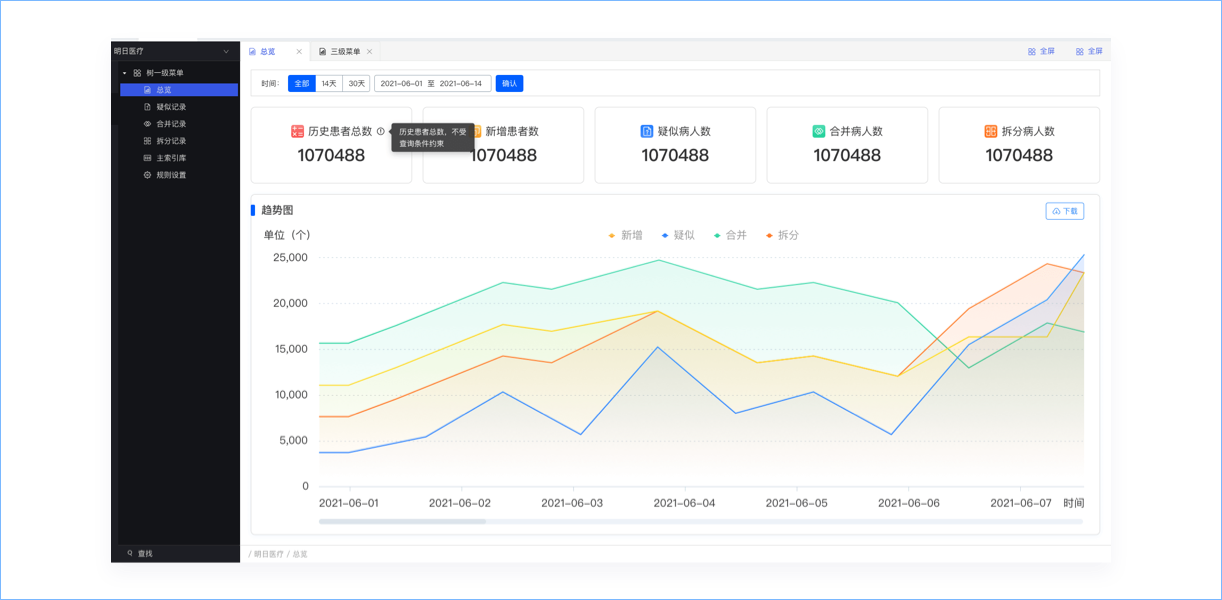The image size is (1222, 600).
Task: Click the red 历史患者总数 calculator icon
Action: click(x=297, y=131)
